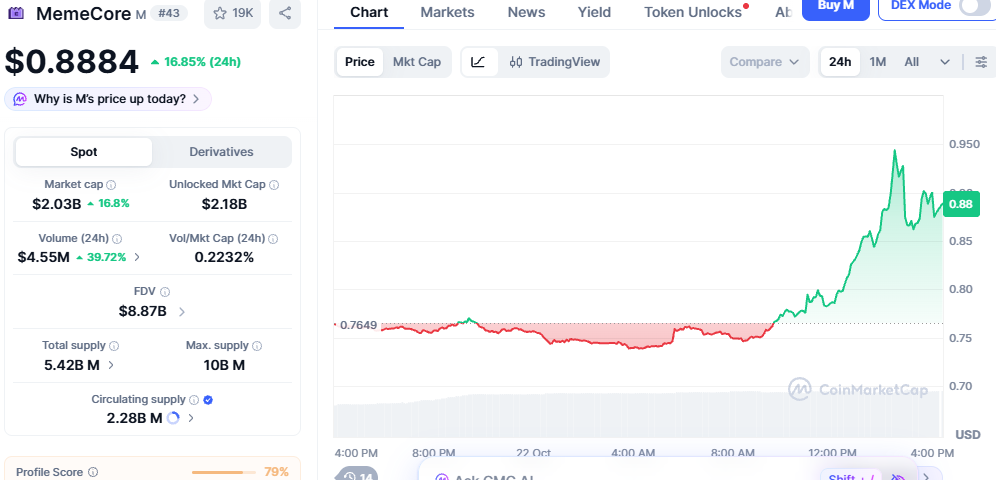This screenshot has width=996, height=480.
Task: Click Volume (24h) info icon
Action: tap(117, 239)
